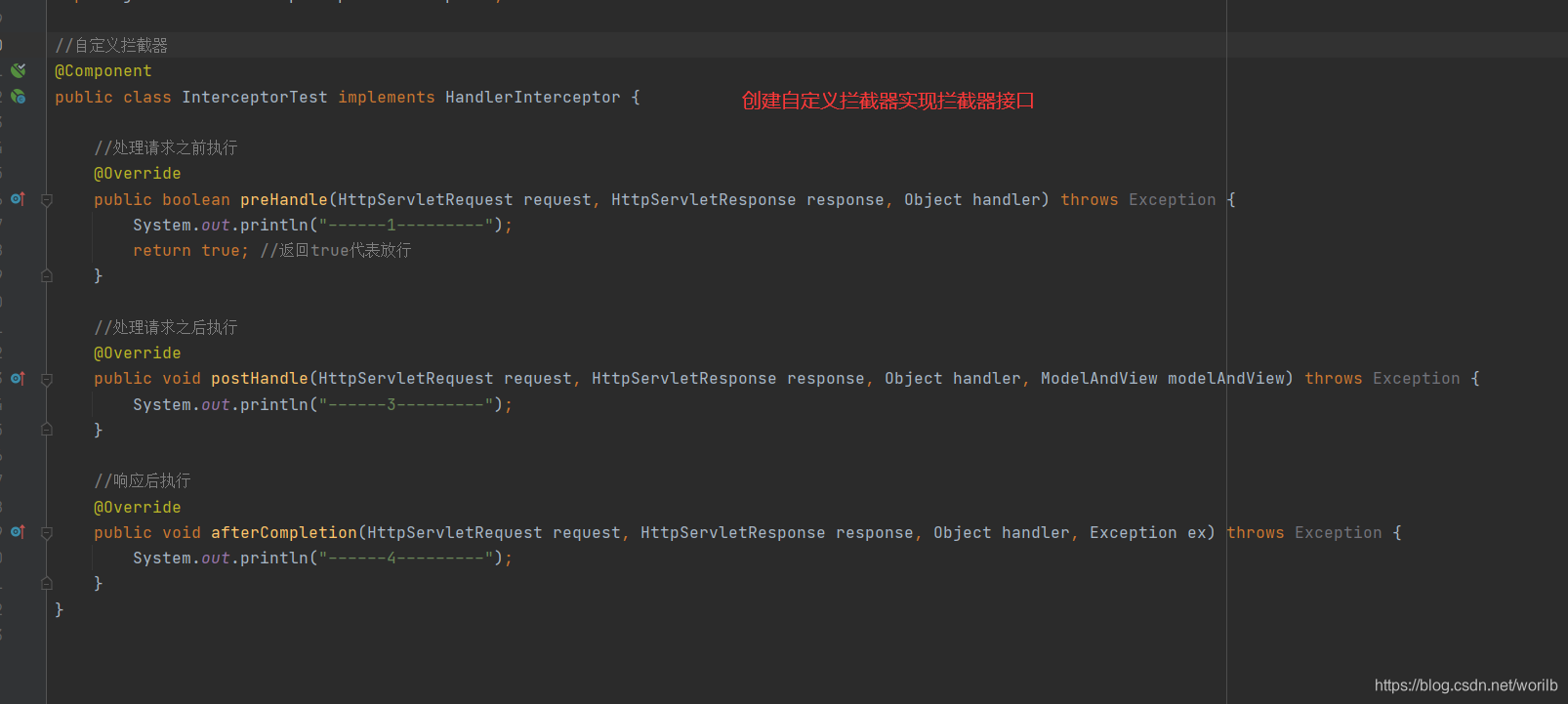
Task: Click the println line printing ------4---------
Action: [323, 559]
